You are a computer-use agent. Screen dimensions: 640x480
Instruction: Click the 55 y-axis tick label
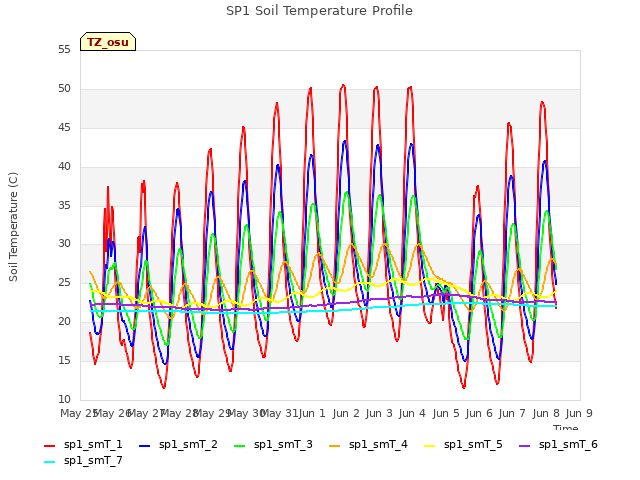[64, 50]
